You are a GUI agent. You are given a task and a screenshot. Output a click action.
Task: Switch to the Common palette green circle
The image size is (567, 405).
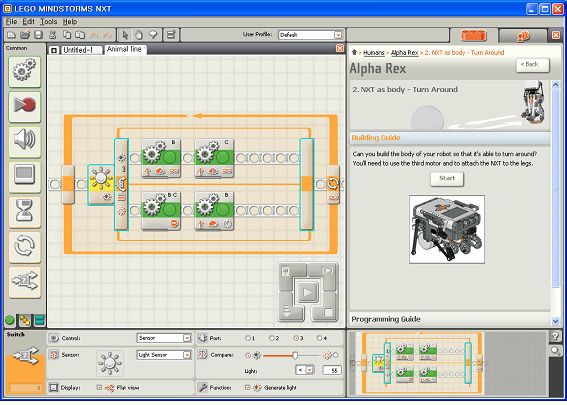(10, 320)
